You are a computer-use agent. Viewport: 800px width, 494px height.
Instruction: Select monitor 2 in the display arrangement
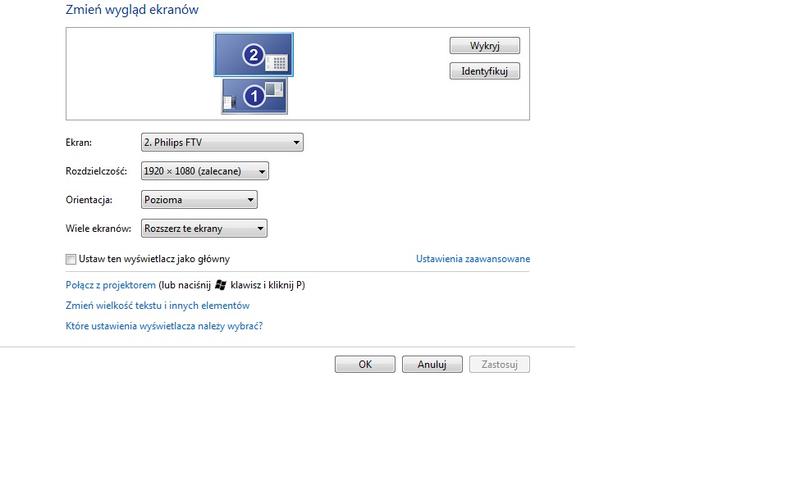click(253, 55)
